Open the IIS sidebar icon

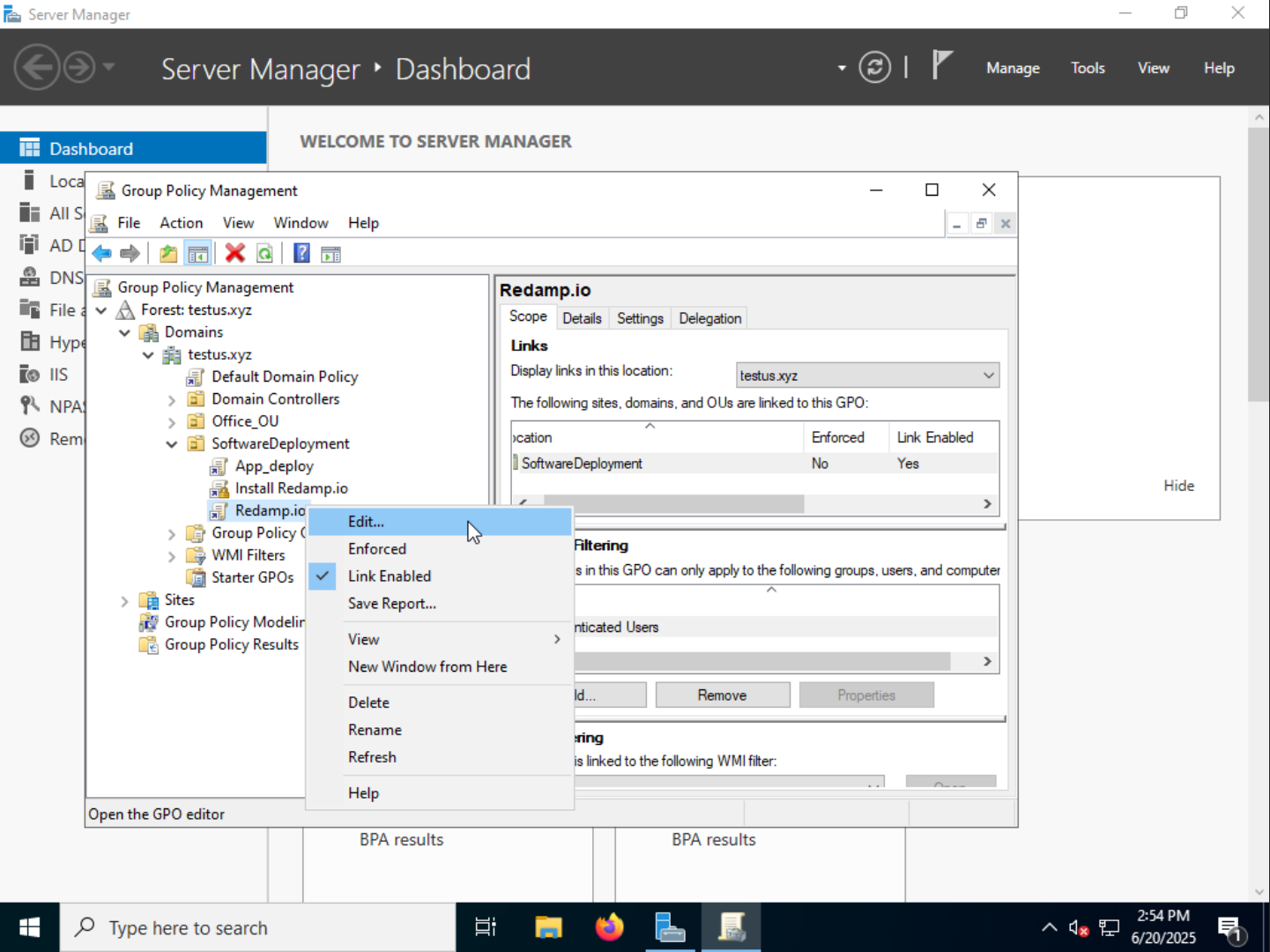tap(30, 374)
